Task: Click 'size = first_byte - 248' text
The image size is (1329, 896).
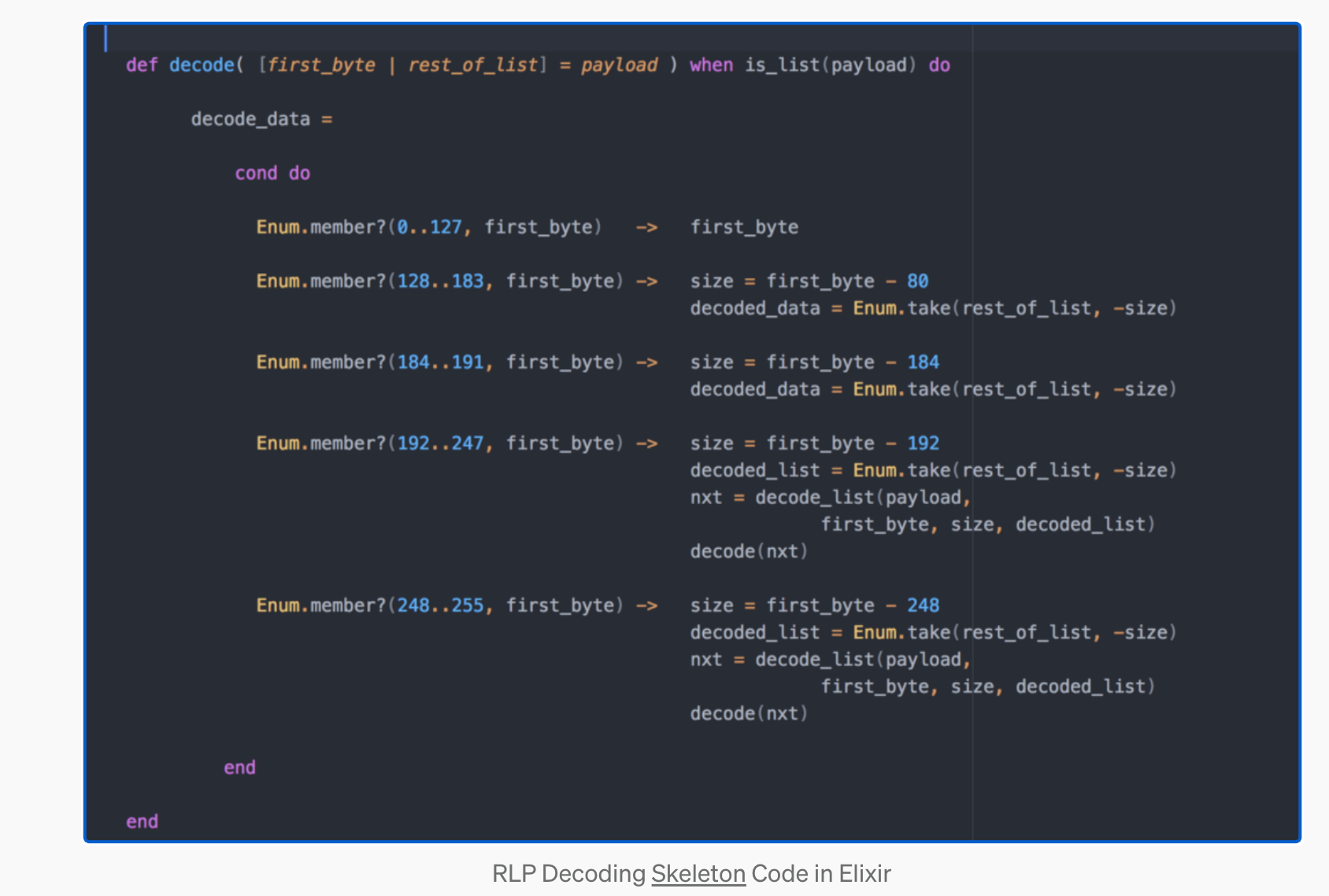Action: [x=815, y=606]
